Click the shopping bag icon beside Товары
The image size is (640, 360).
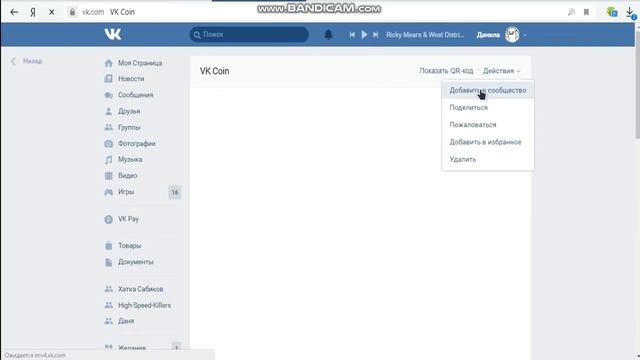coord(108,246)
